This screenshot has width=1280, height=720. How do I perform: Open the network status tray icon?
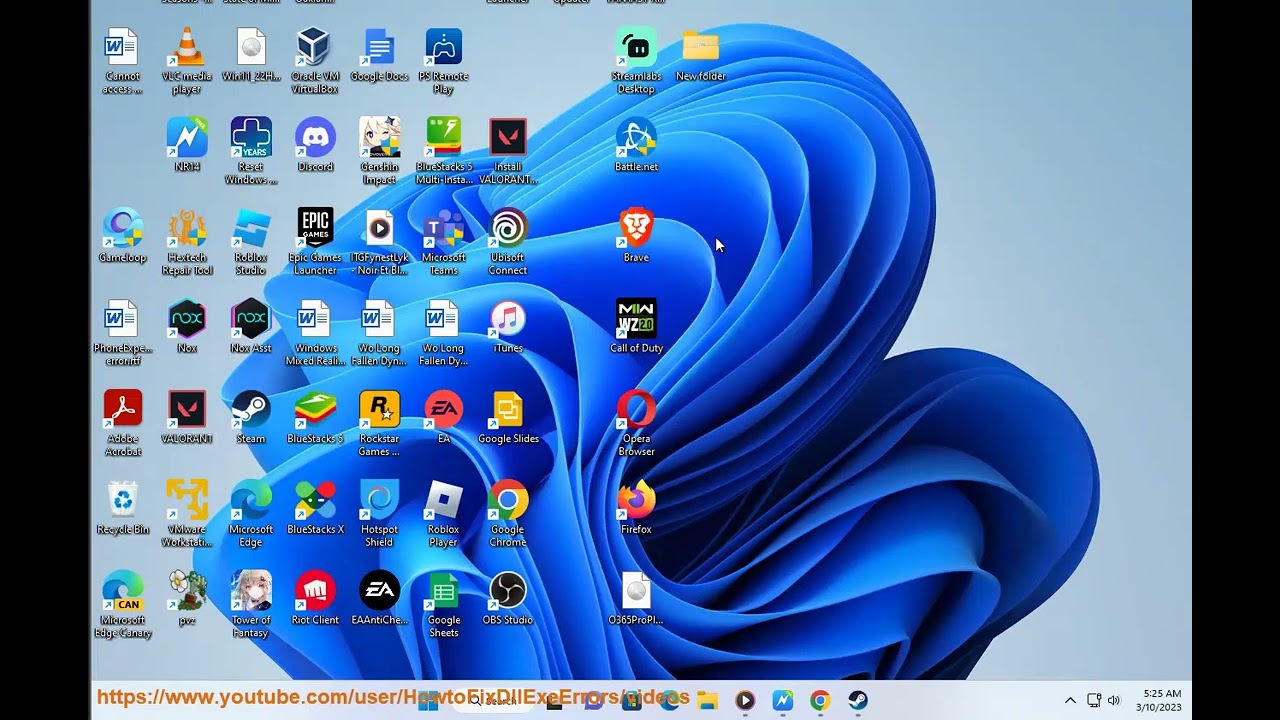pos(1094,700)
